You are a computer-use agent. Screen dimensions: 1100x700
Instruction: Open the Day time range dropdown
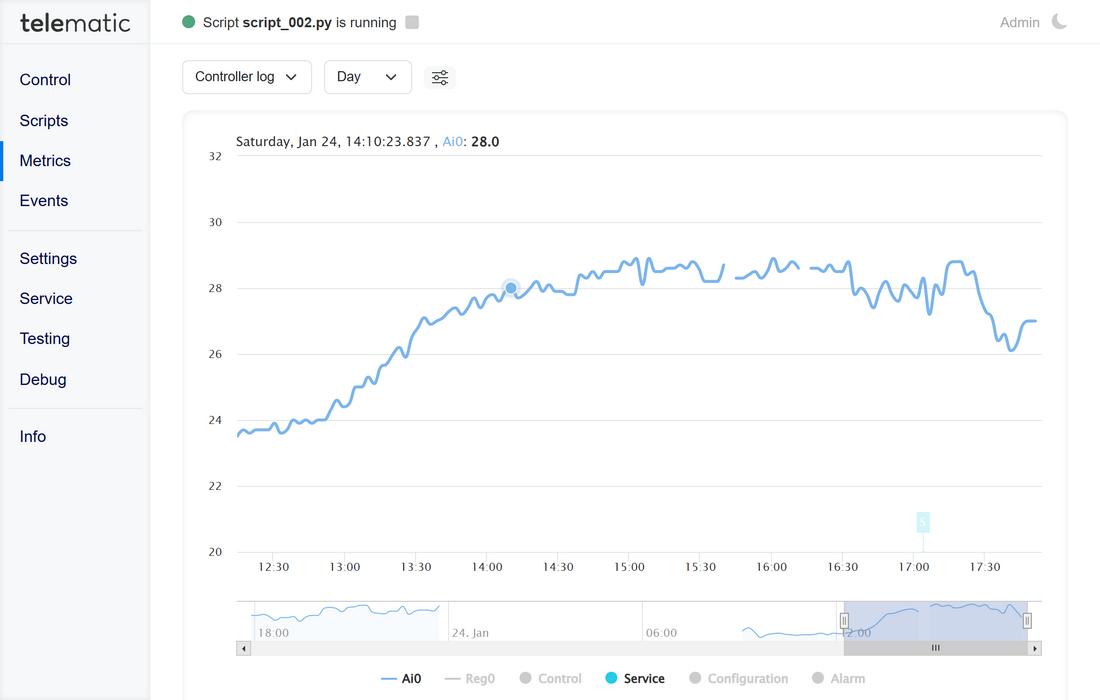coord(367,77)
